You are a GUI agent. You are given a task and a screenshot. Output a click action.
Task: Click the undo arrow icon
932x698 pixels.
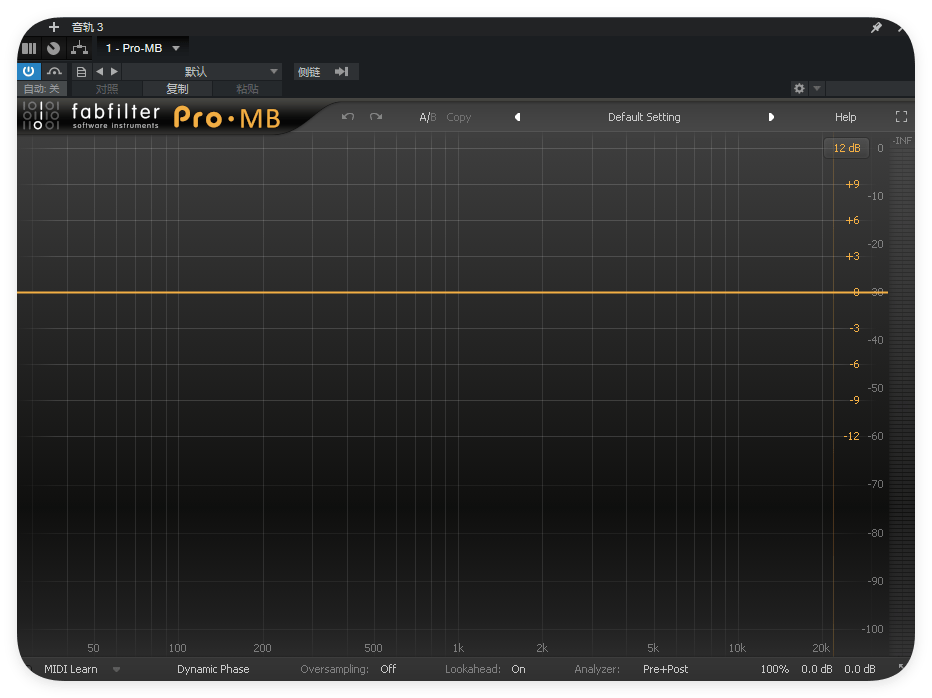[x=348, y=117]
